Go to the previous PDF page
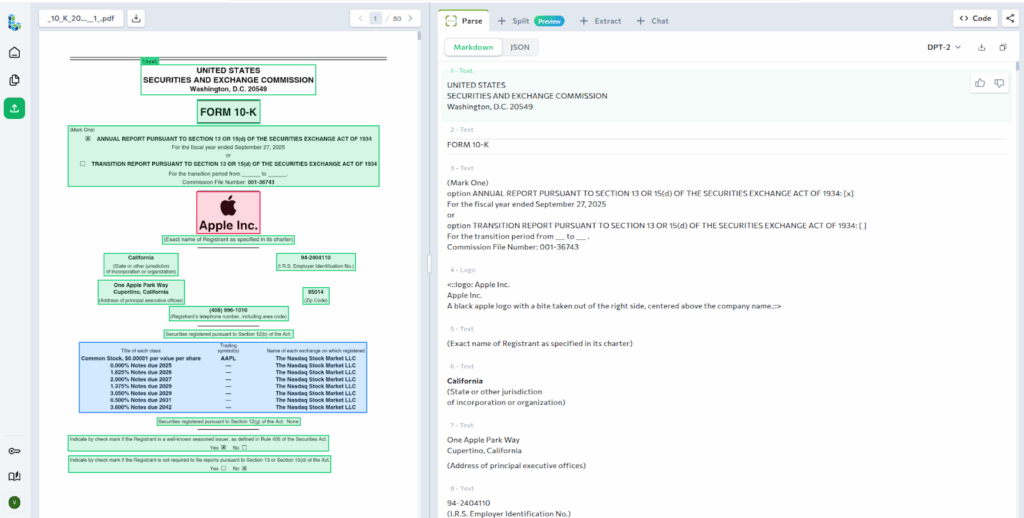This screenshot has width=1024, height=518. (359, 18)
